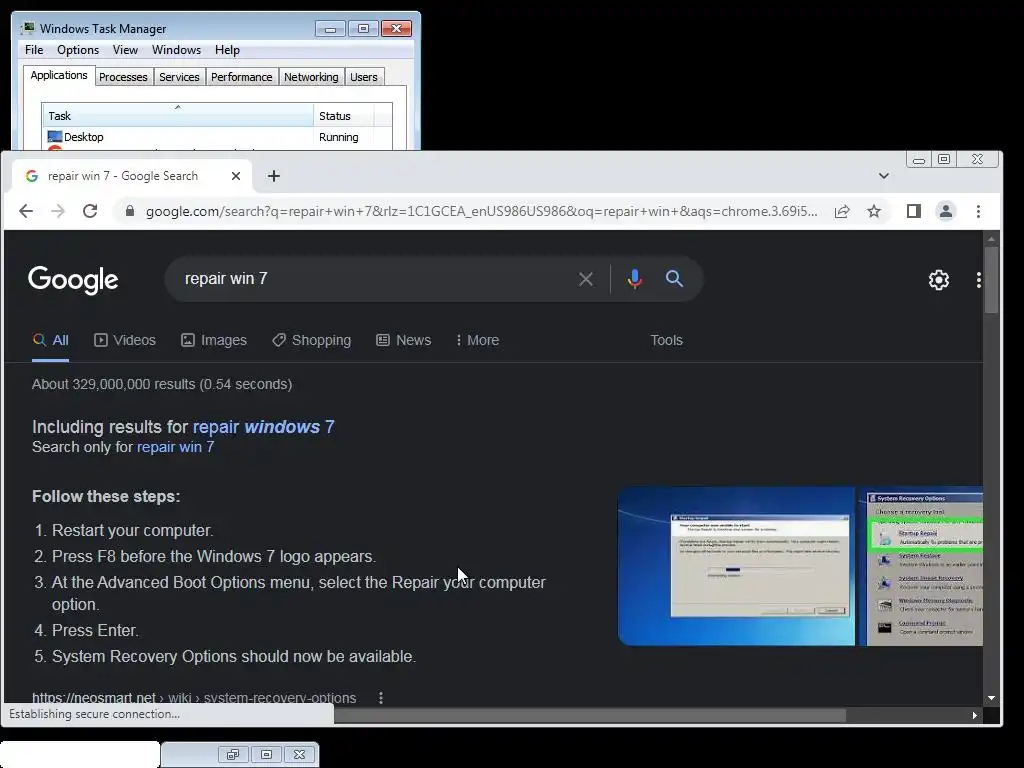Click vertical scrollbar up arrow
The image size is (1024, 768).
tap(991, 239)
